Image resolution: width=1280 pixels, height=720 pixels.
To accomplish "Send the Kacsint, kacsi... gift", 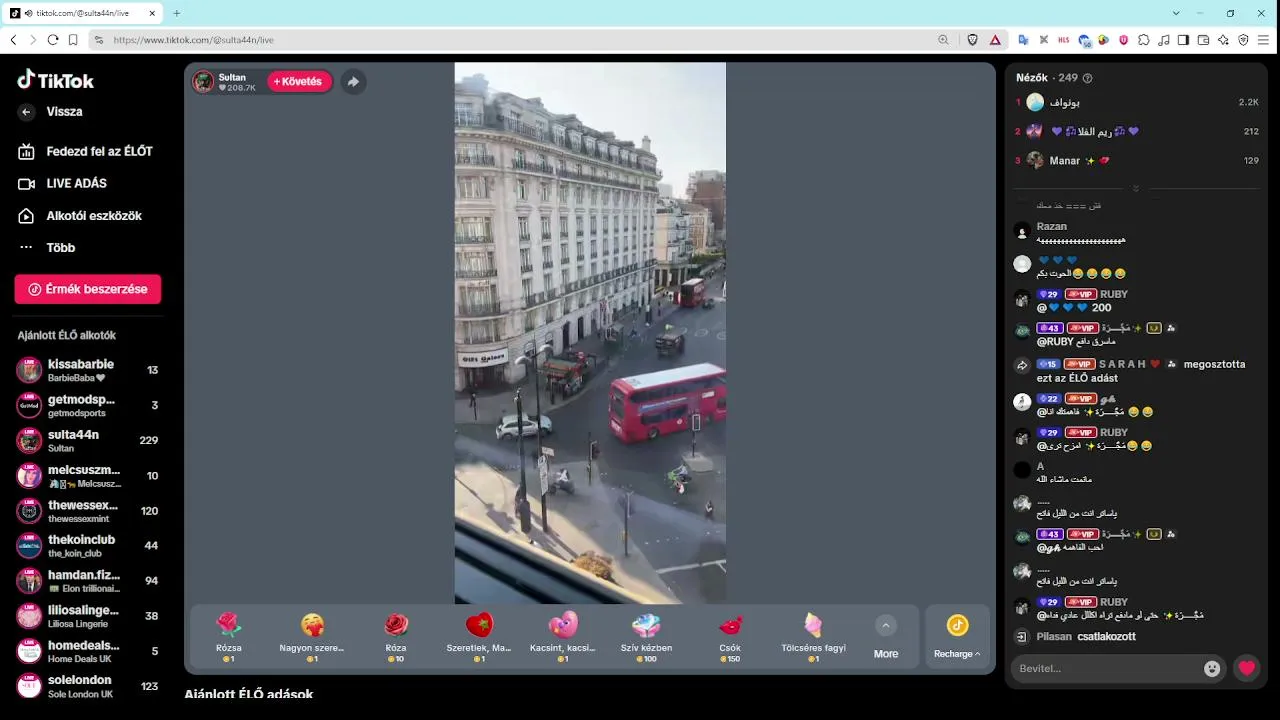I will 563,638.
